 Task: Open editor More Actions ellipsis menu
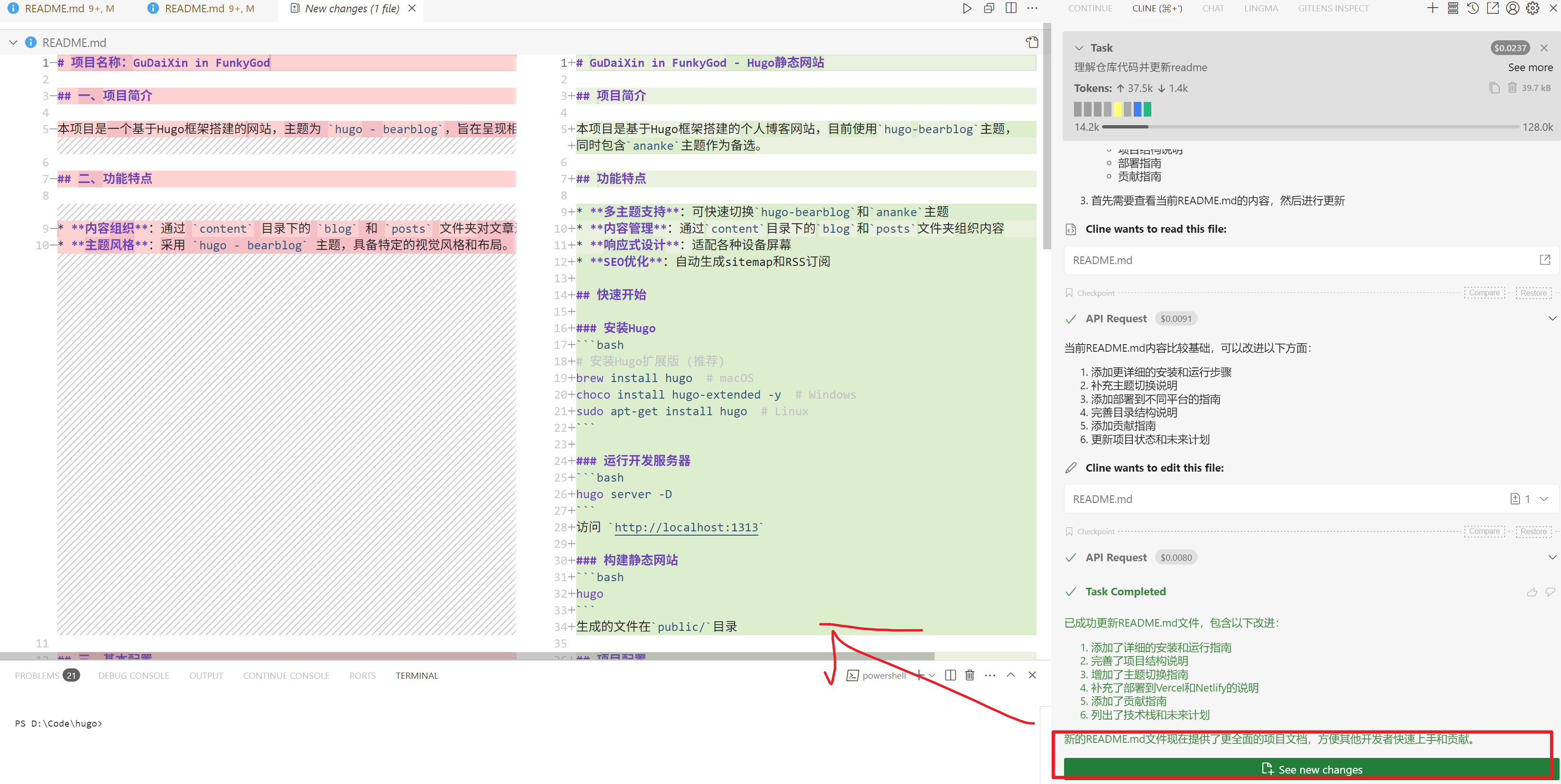1032,9
